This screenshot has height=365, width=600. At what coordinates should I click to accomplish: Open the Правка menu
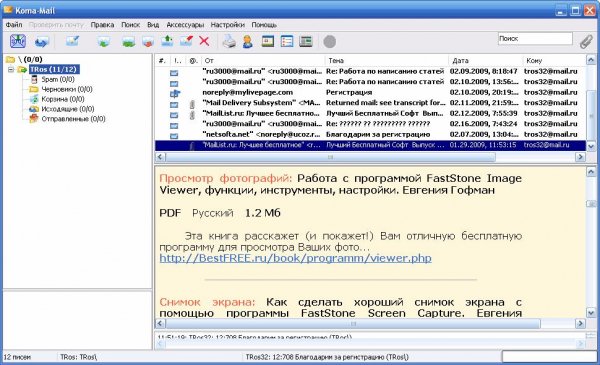102,24
